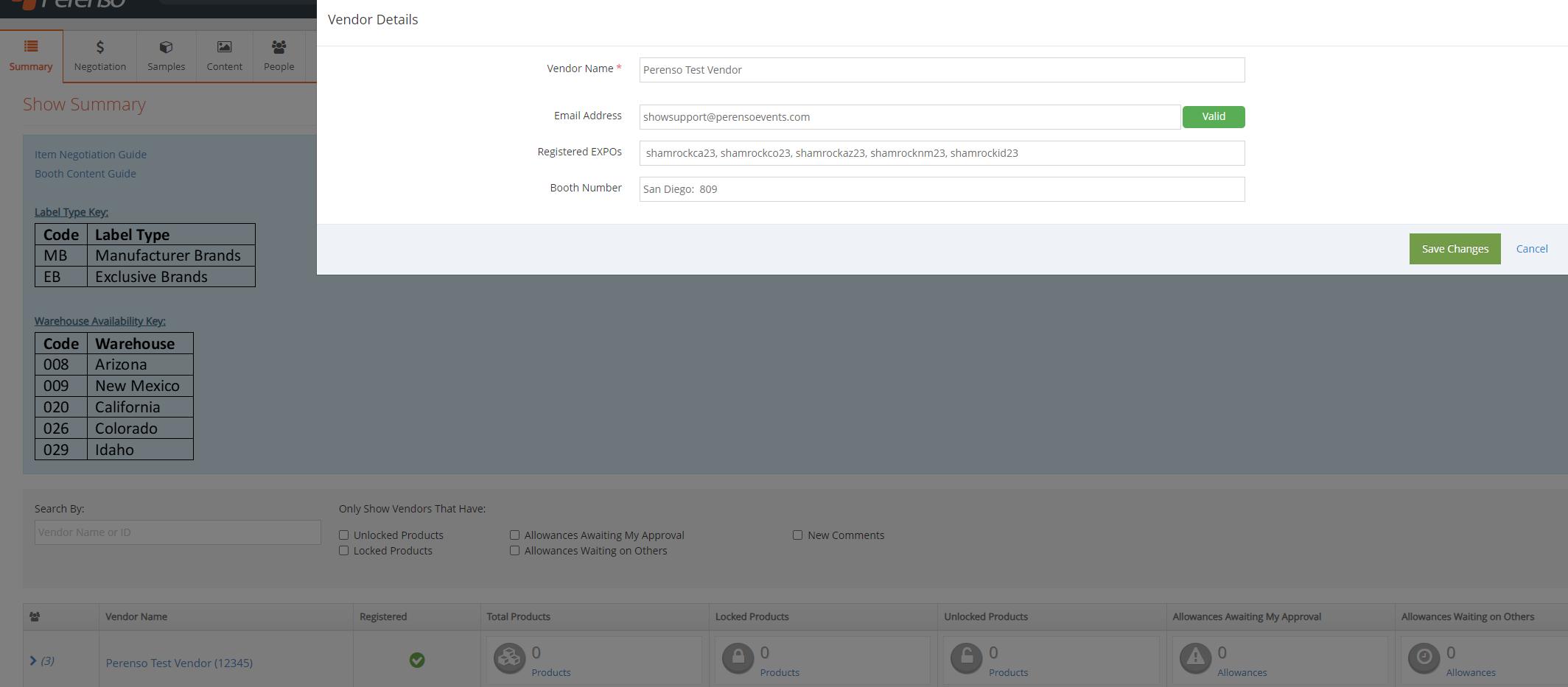Expand the Perenso Test Vendor row
1568x687 pixels.
(x=33, y=660)
